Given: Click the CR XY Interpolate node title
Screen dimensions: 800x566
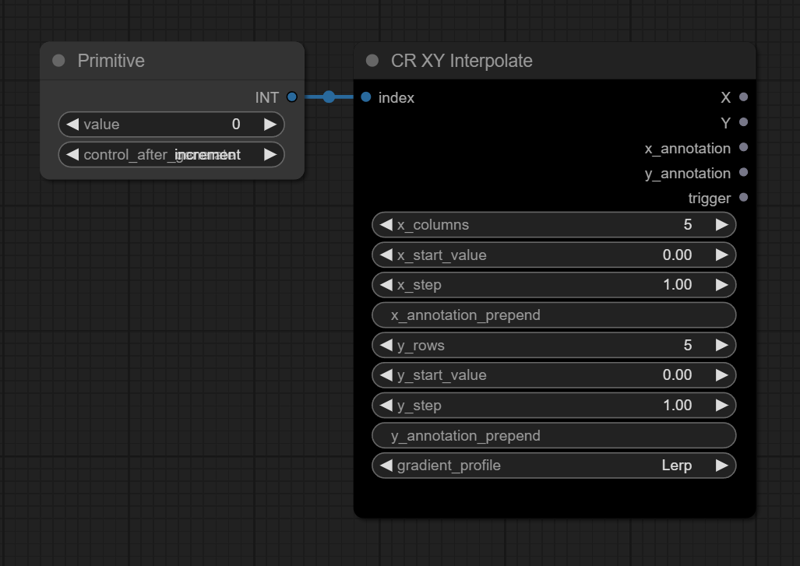Looking at the screenshot, I should pos(462,61).
